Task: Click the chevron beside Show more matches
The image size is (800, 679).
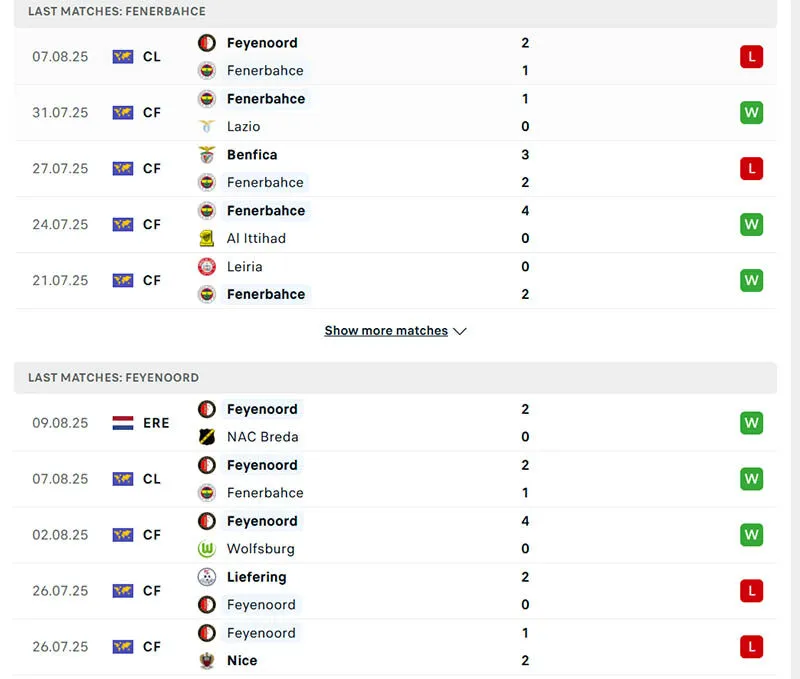Action: pyautogui.click(x=460, y=331)
